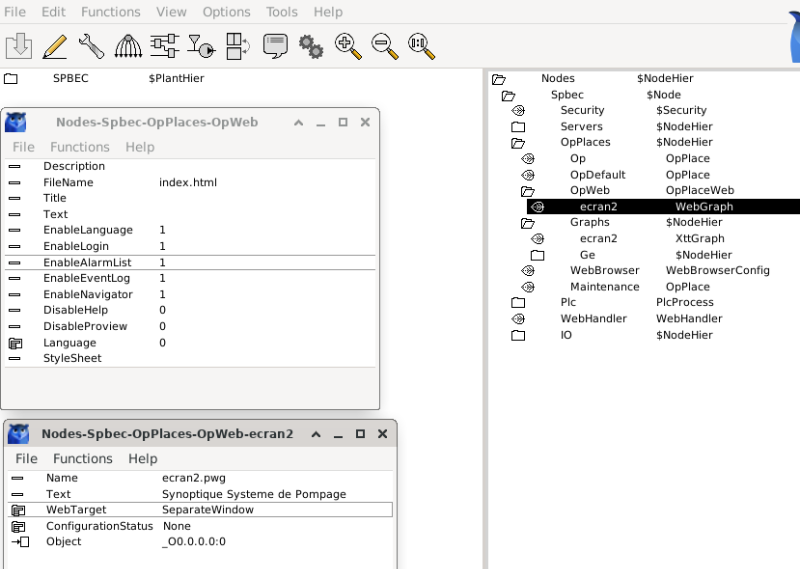Click the zoom reset magnifier icon
The height and width of the screenshot is (569, 800).
(x=421, y=45)
